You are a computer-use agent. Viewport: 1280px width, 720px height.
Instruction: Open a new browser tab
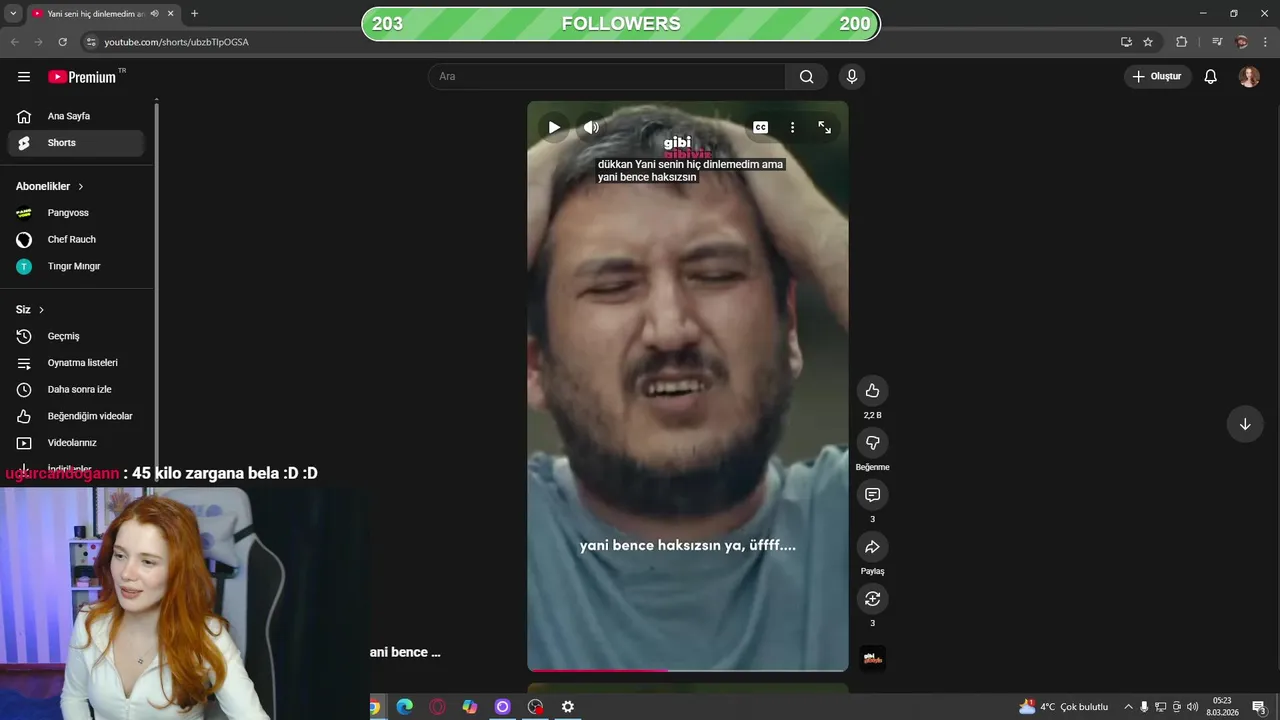pos(194,14)
